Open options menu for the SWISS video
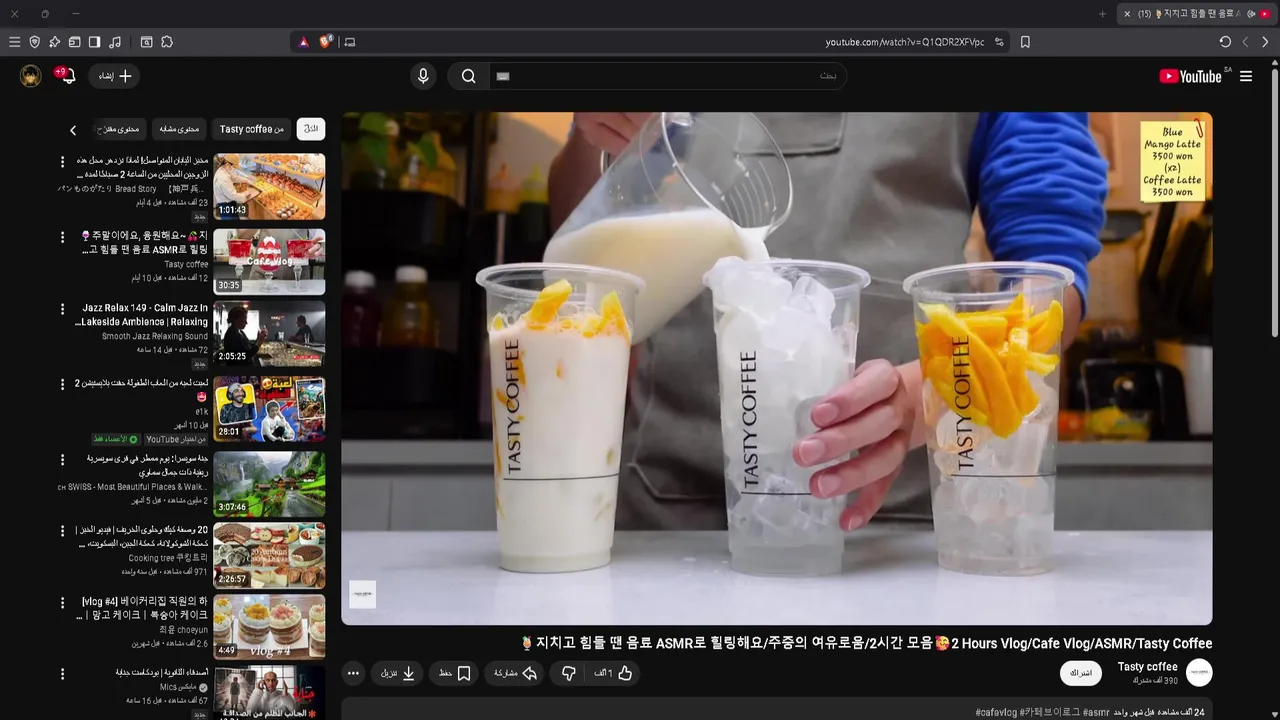This screenshot has height=720, width=1280. pyautogui.click(x=62, y=460)
